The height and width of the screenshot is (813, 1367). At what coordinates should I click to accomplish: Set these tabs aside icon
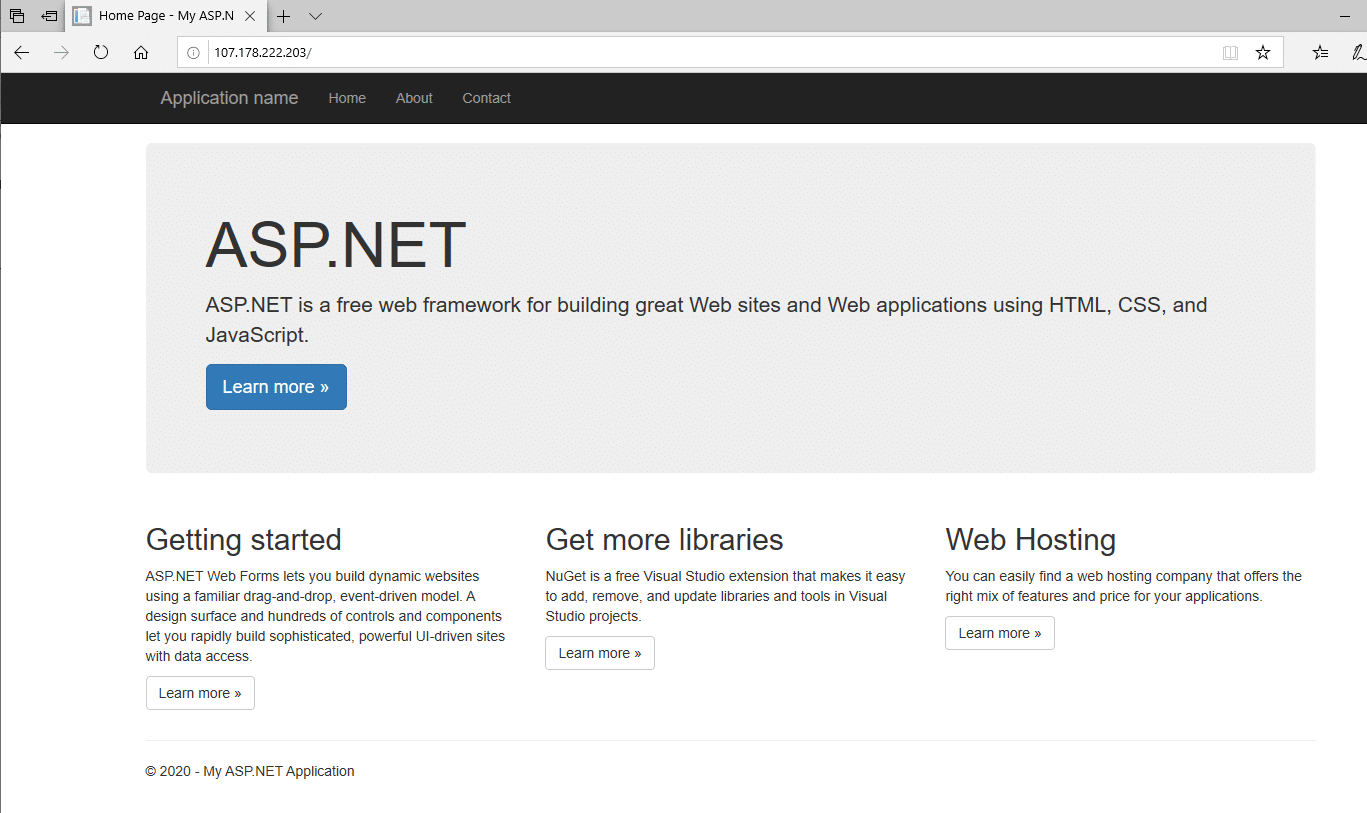(49, 16)
